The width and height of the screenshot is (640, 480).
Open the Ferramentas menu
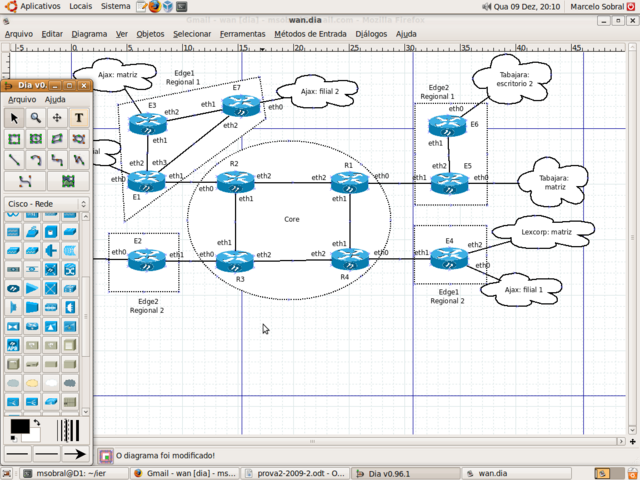tap(242, 33)
